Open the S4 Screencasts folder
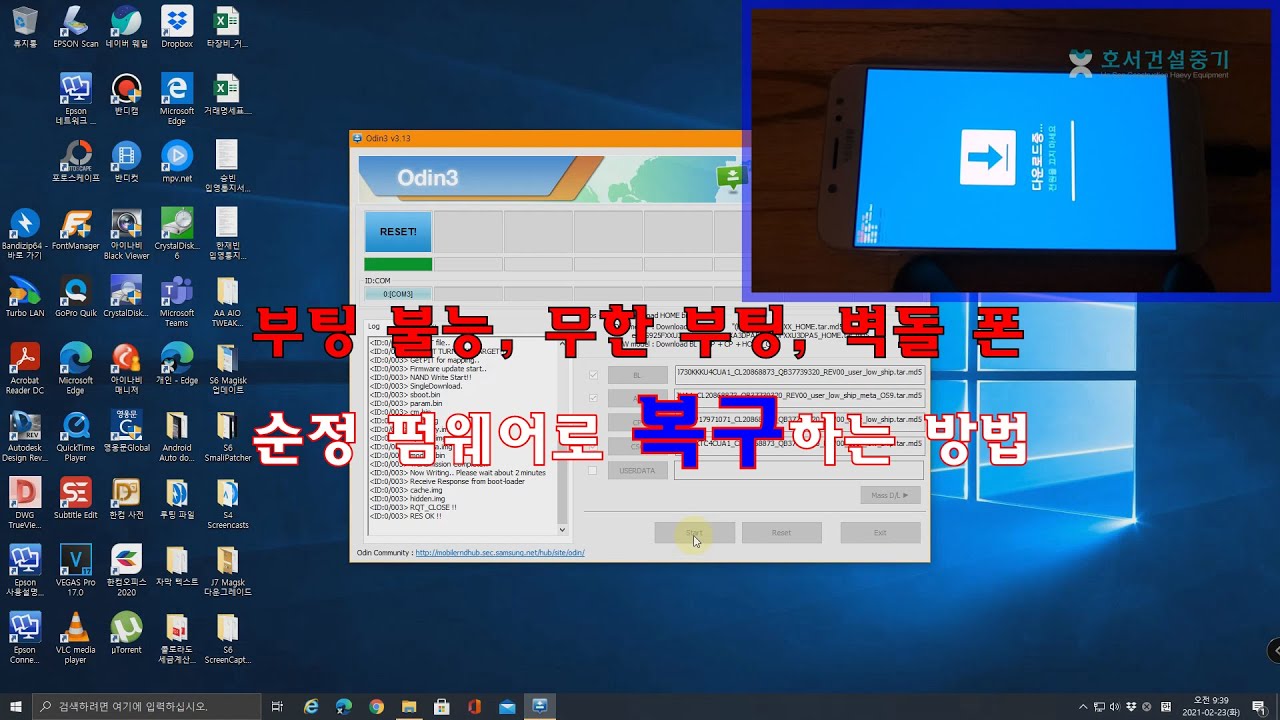Screen dimensions: 1280x720 [227, 503]
